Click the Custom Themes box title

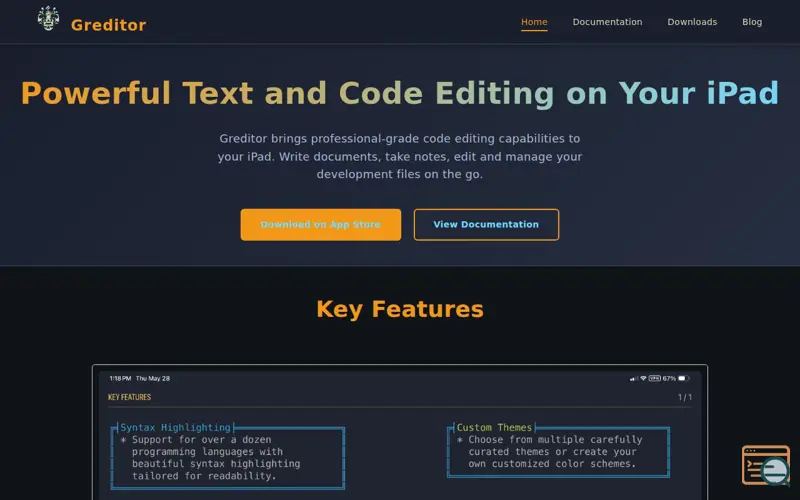(x=494, y=428)
